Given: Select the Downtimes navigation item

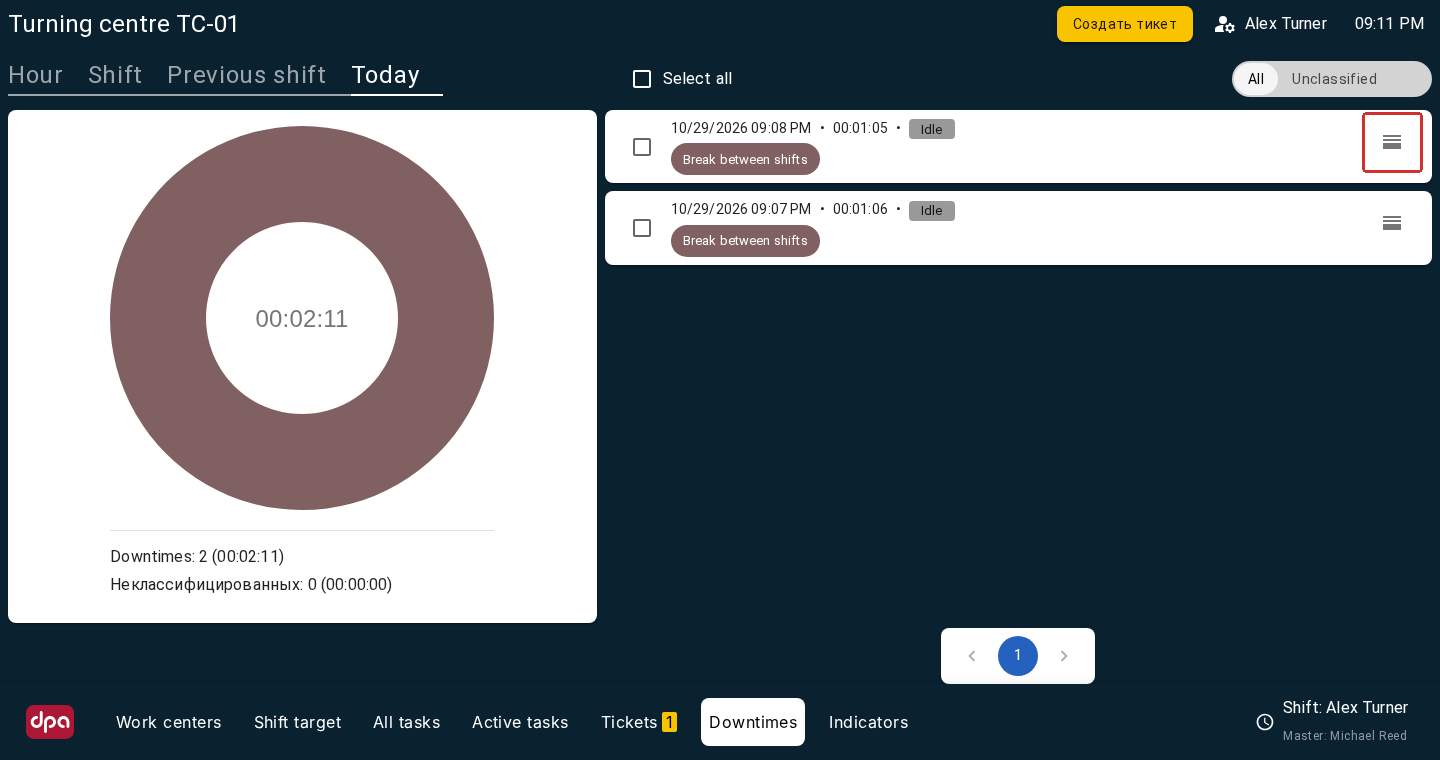Looking at the screenshot, I should pyautogui.click(x=753, y=722).
